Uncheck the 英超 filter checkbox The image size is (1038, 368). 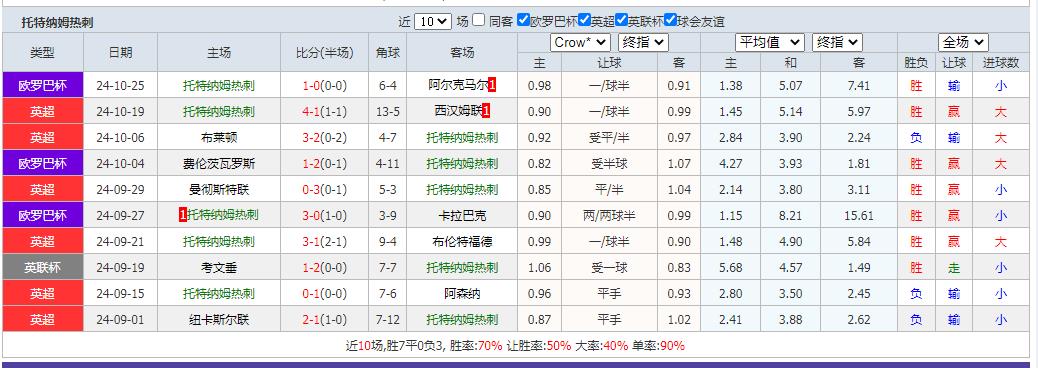point(584,21)
